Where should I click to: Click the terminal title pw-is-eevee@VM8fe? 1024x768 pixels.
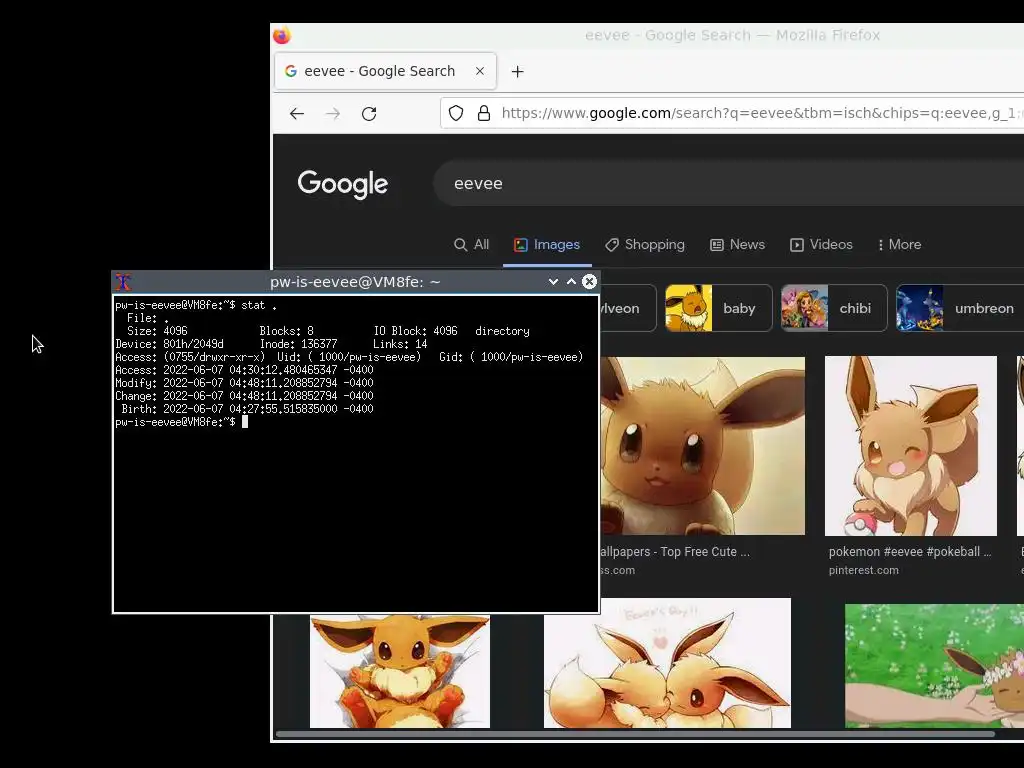click(355, 282)
